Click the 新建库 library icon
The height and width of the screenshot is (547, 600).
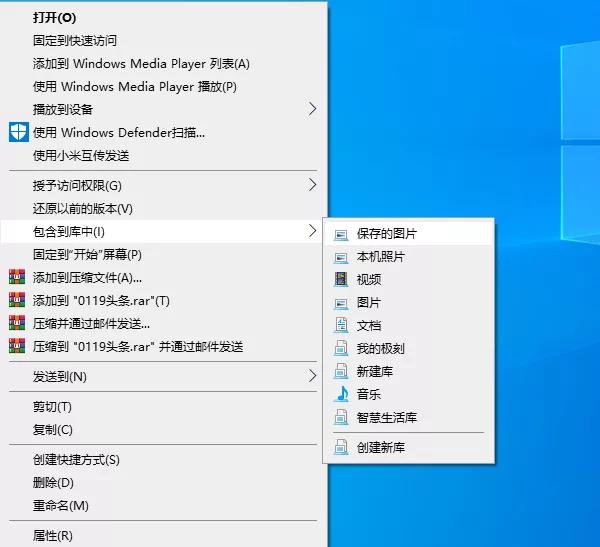coord(341,371)
